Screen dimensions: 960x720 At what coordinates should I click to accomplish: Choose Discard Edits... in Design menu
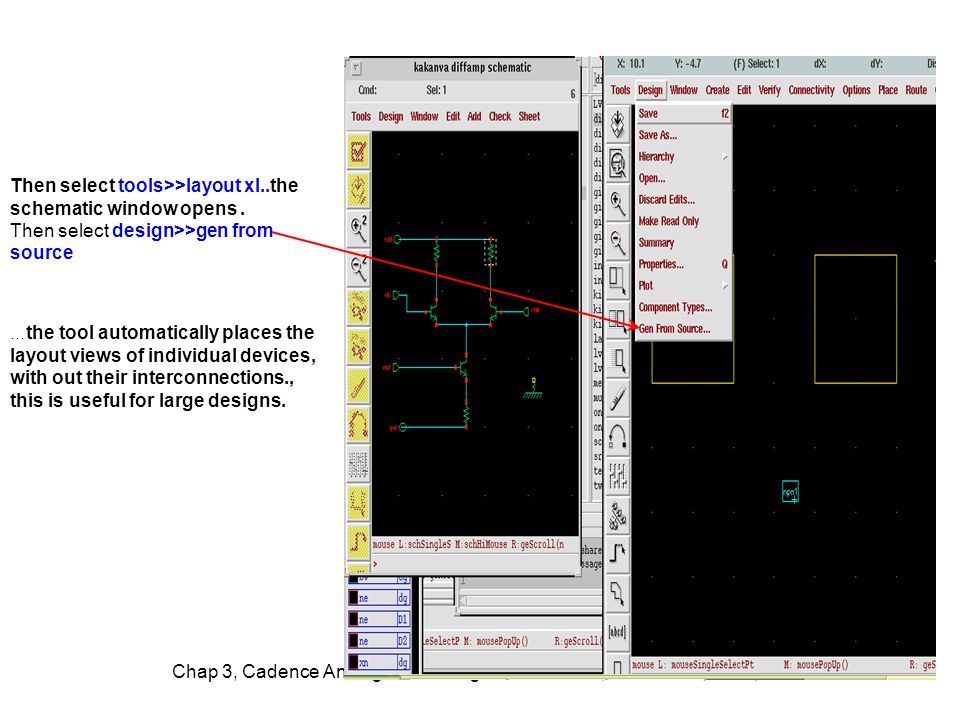(x=683, y=200)
